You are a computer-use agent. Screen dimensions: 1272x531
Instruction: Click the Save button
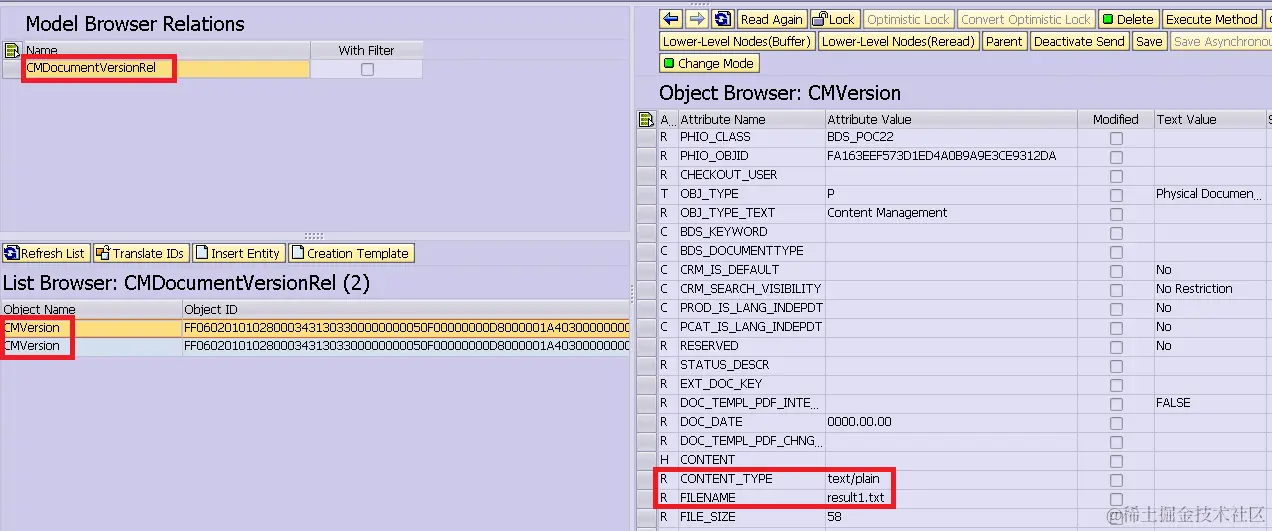pyautogui.click(x=1149, y=41)
